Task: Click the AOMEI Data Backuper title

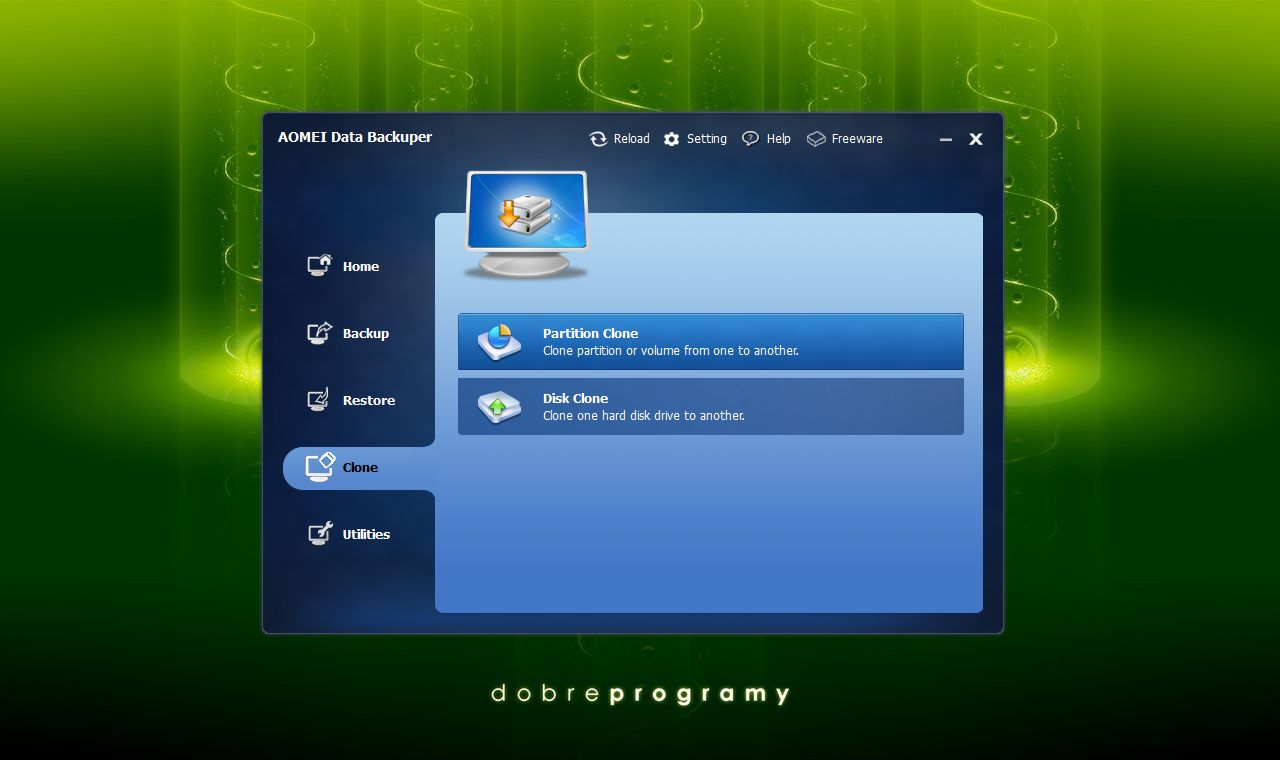Action: (355, 137)
